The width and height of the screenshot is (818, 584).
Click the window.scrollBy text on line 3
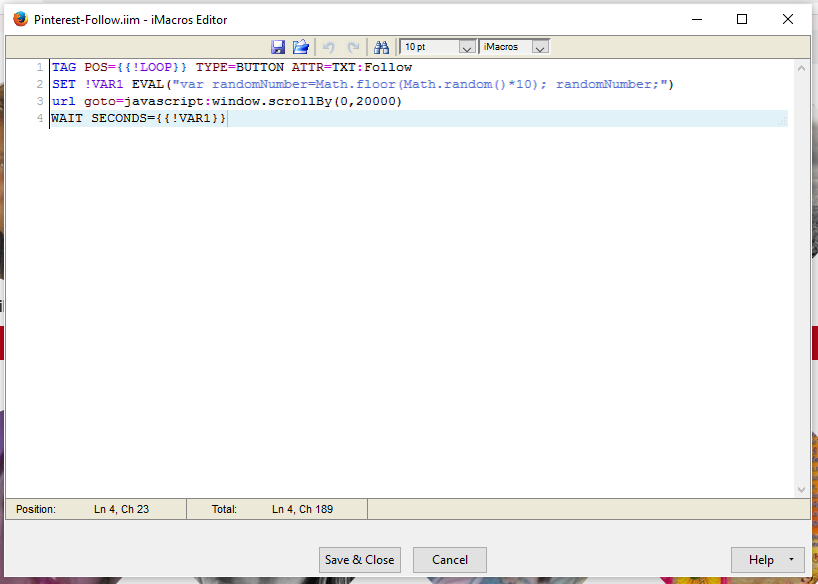point(272,101)
